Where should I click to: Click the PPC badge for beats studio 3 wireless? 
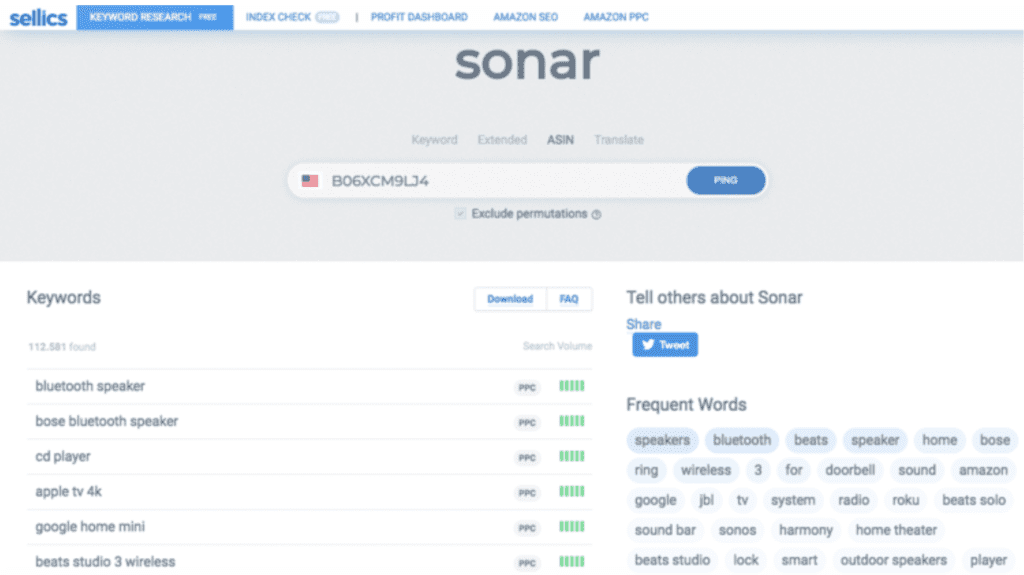click(527, 563)
